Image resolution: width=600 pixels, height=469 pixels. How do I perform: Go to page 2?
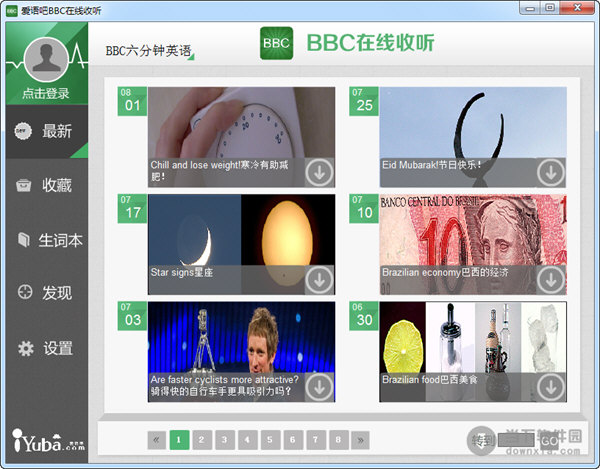click(202, 440)
